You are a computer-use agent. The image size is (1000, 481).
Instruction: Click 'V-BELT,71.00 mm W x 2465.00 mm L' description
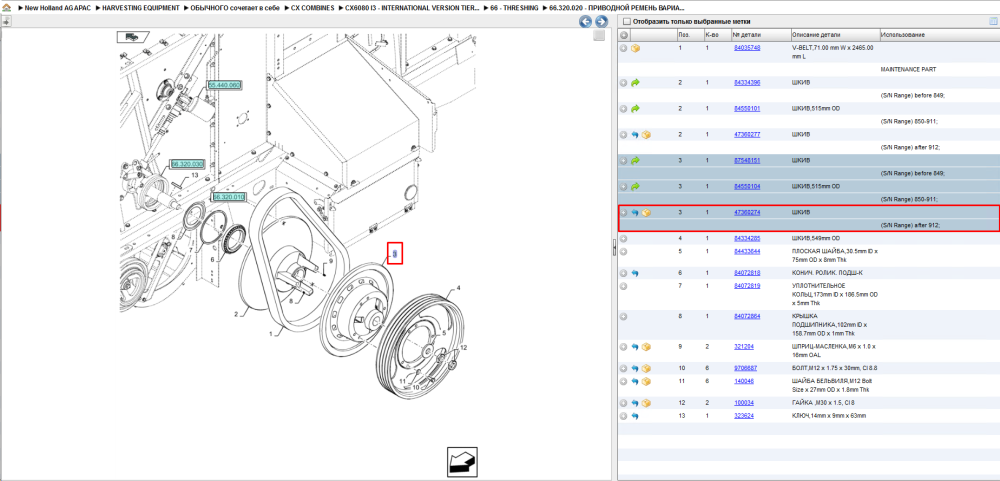[833, 52]
